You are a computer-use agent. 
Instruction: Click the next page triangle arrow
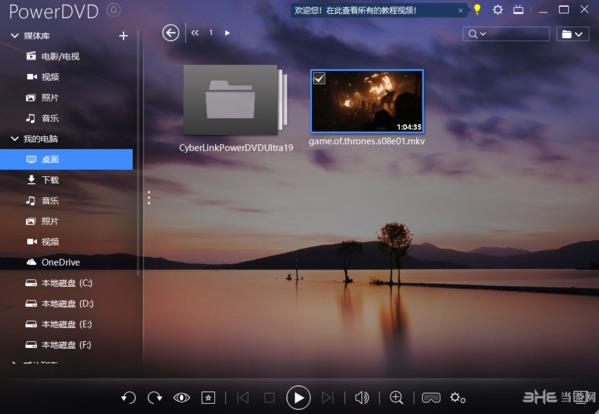pos(227,33)
